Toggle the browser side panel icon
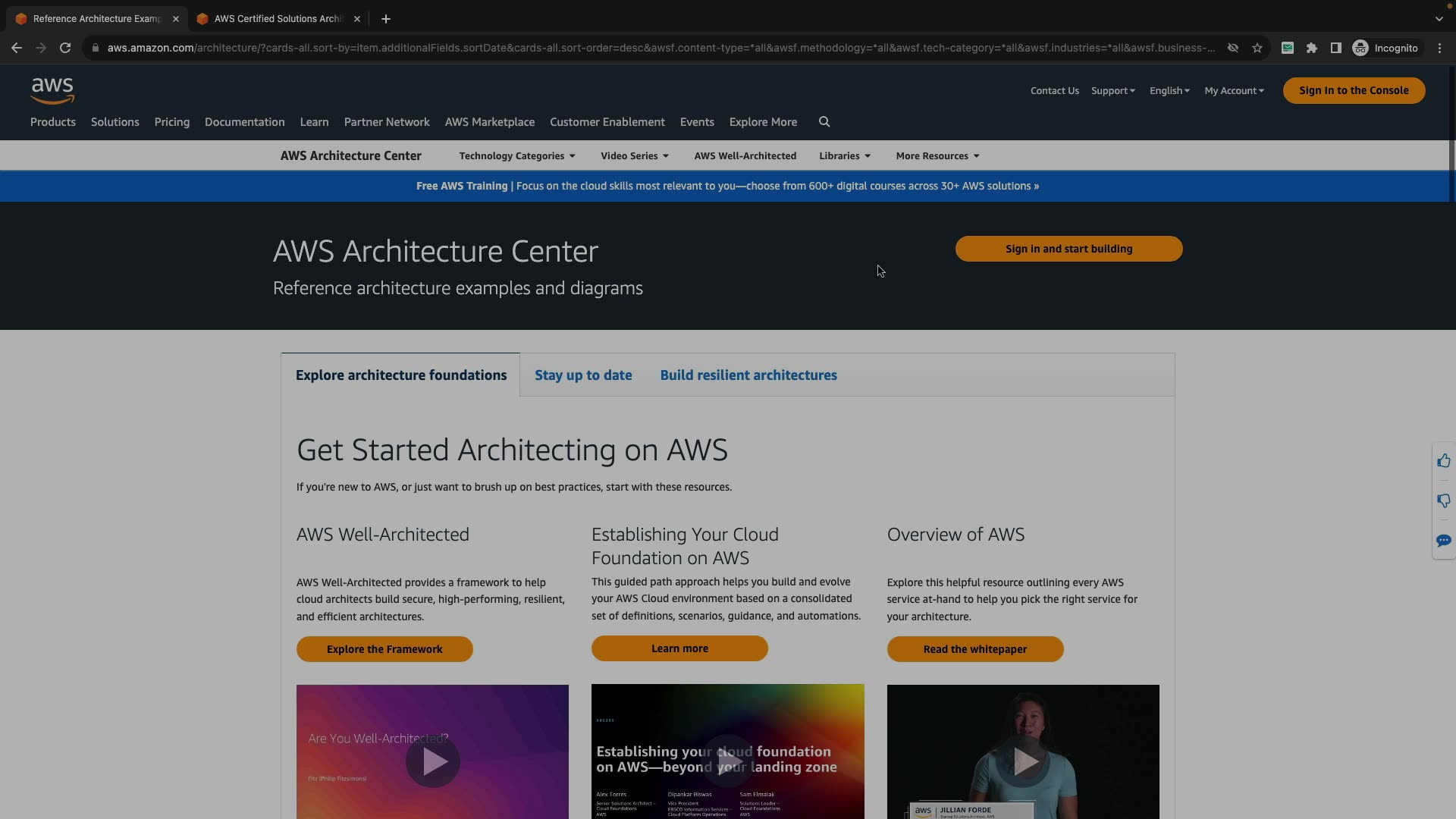 (1336, 48)
